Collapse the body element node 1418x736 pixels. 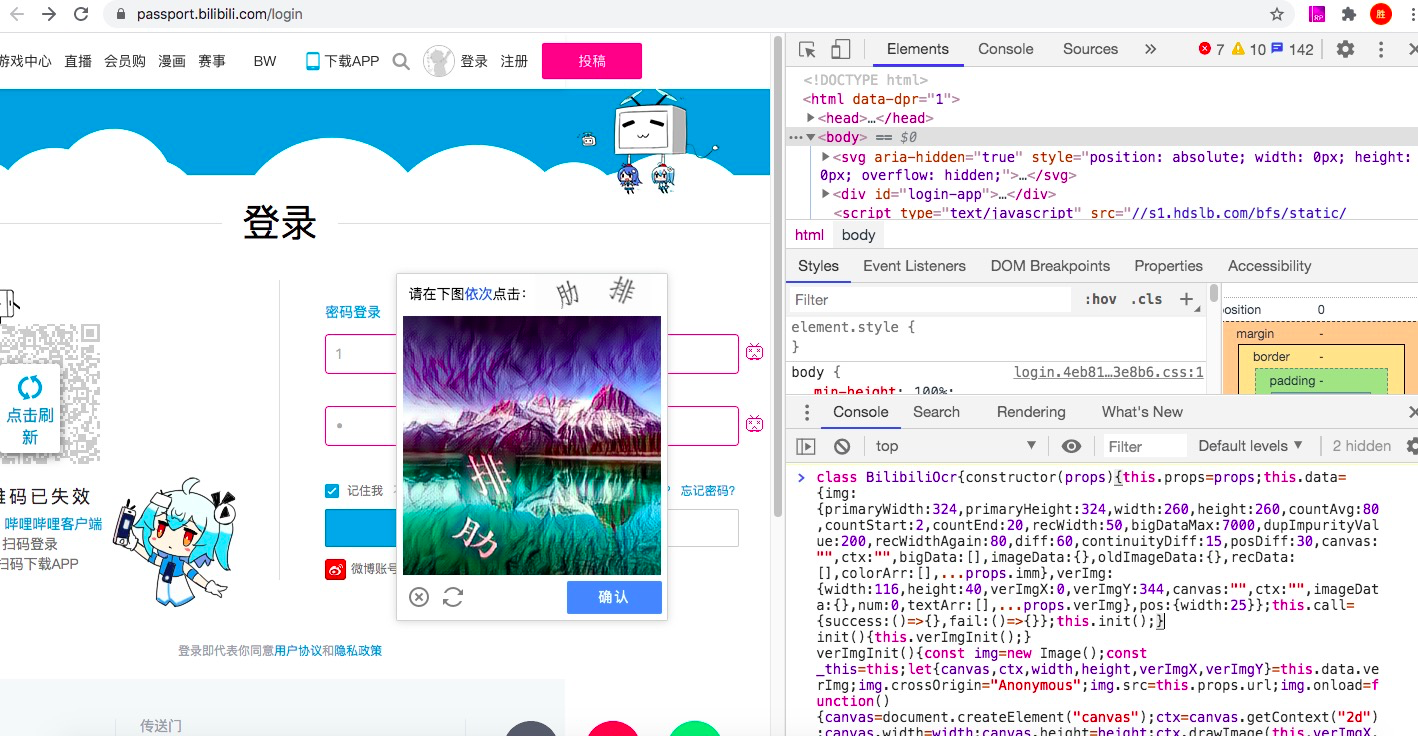[811, 137]
